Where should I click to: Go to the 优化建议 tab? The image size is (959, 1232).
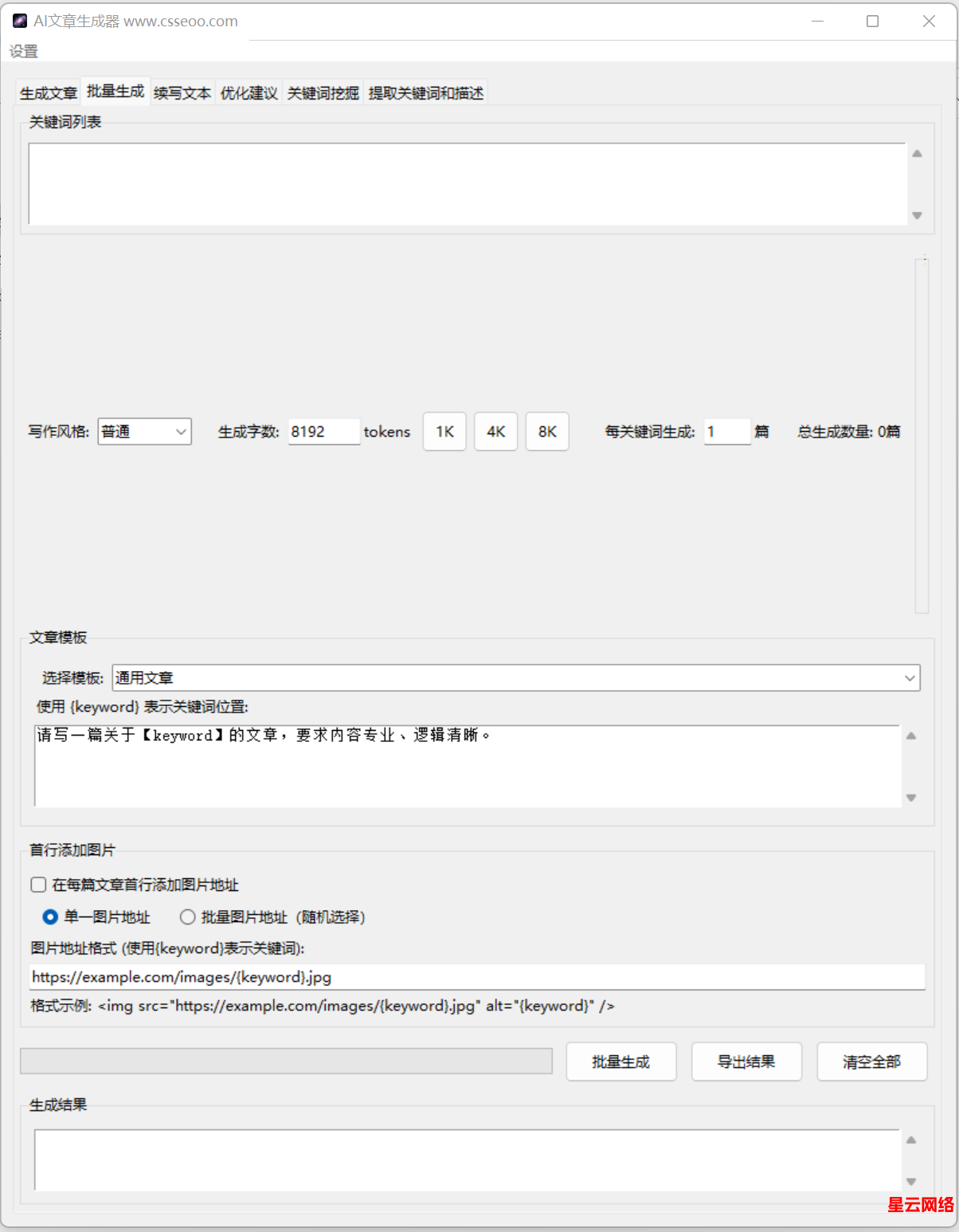[249, 93]
